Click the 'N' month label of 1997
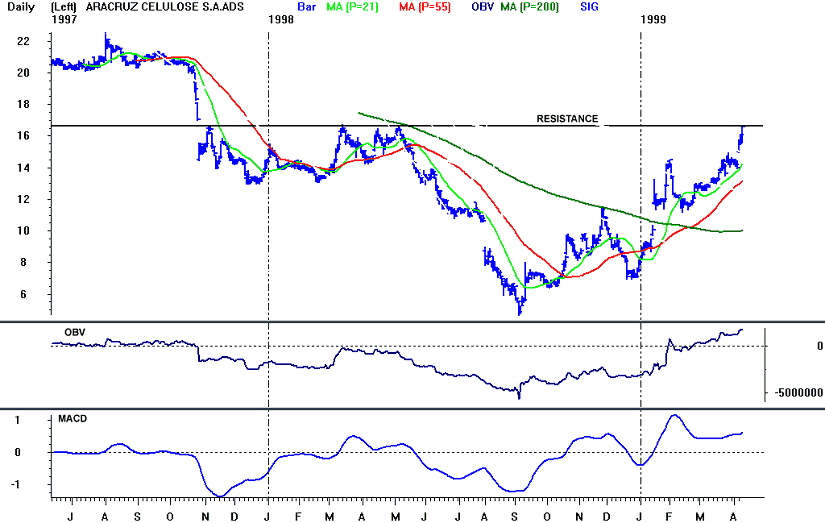Viewport: 825px width, 523px height. click(x=205, y=517)
